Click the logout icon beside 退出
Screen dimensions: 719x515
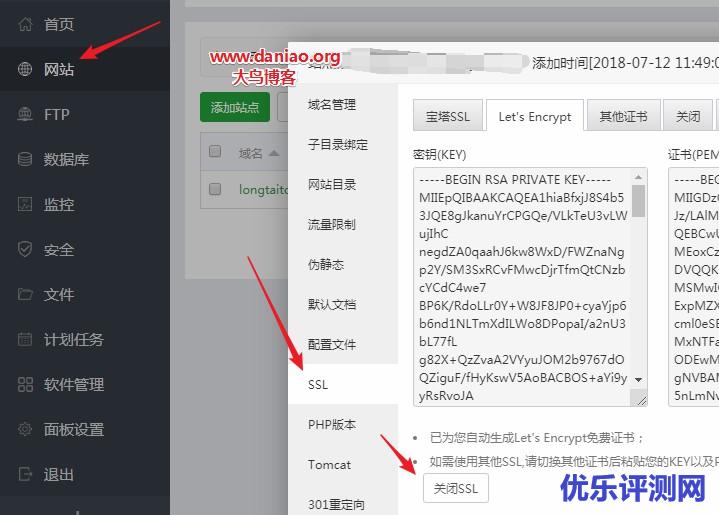pos(25,474)
